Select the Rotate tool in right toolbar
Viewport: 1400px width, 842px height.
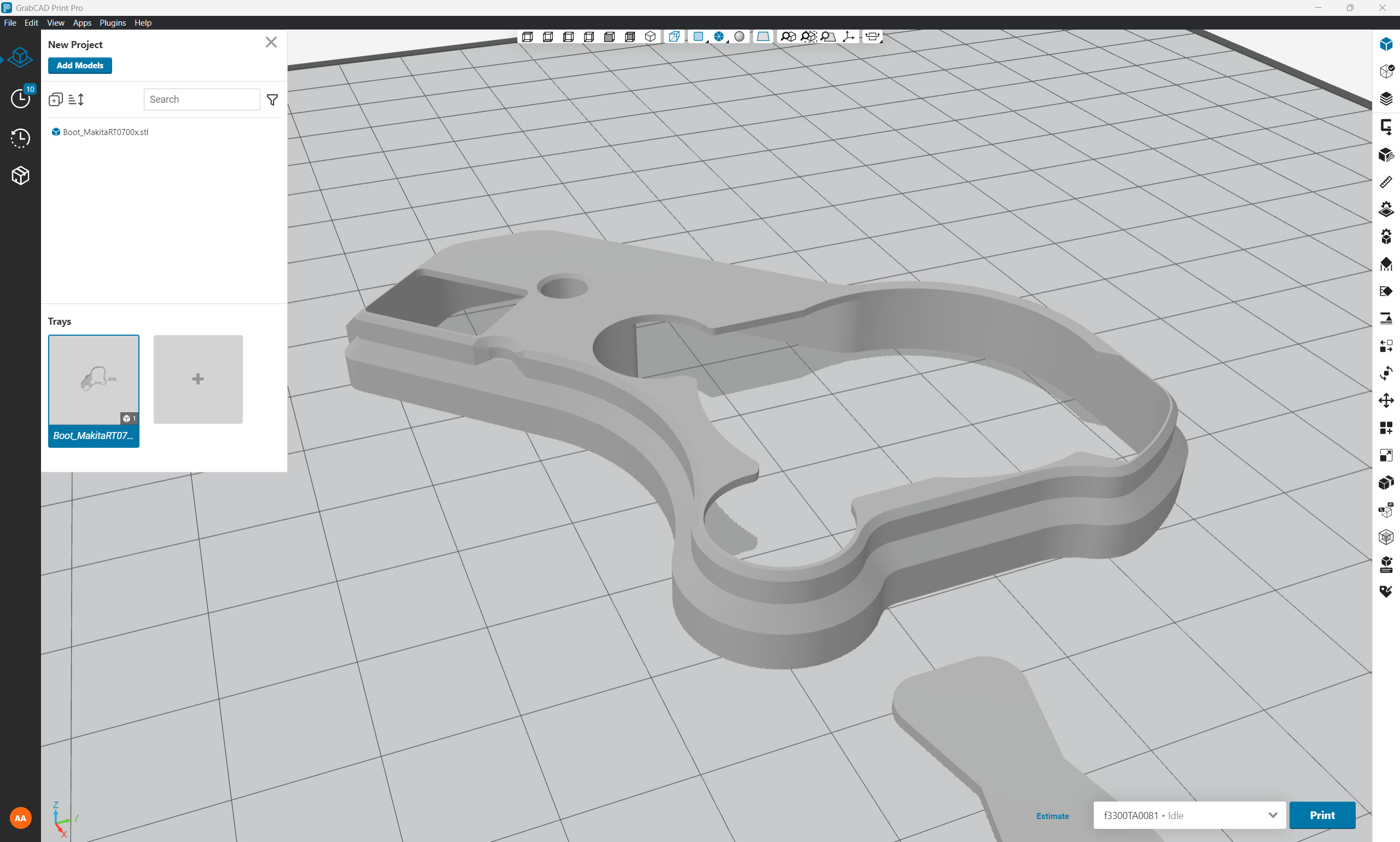tap(1386, 373)
